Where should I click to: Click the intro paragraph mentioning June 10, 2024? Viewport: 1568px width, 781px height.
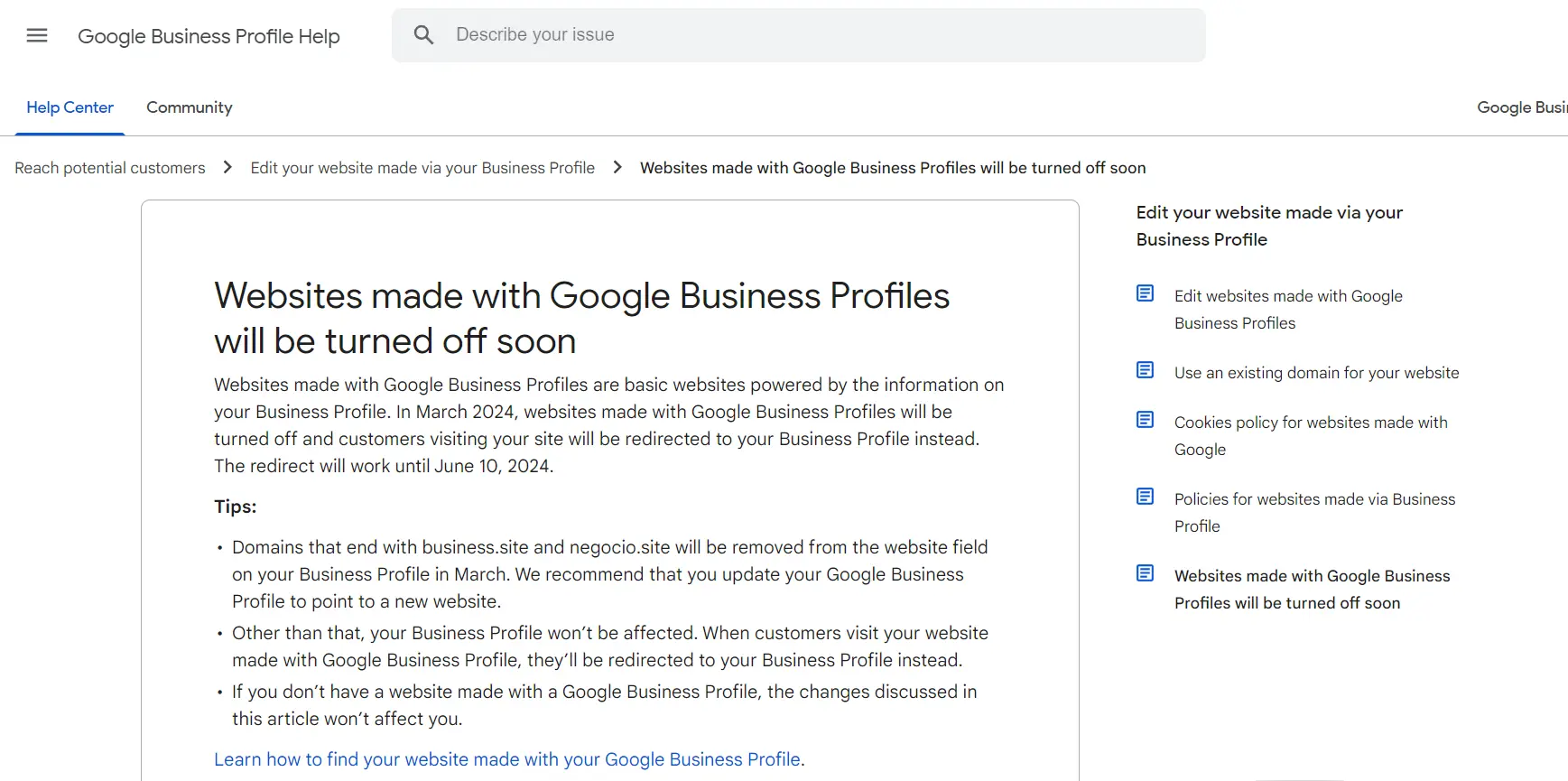(609, 425)
